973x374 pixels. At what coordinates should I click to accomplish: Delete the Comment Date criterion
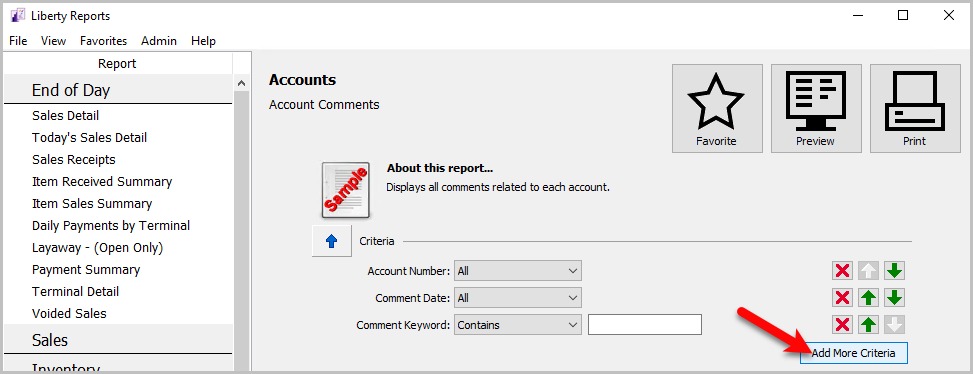coord(843,298)
